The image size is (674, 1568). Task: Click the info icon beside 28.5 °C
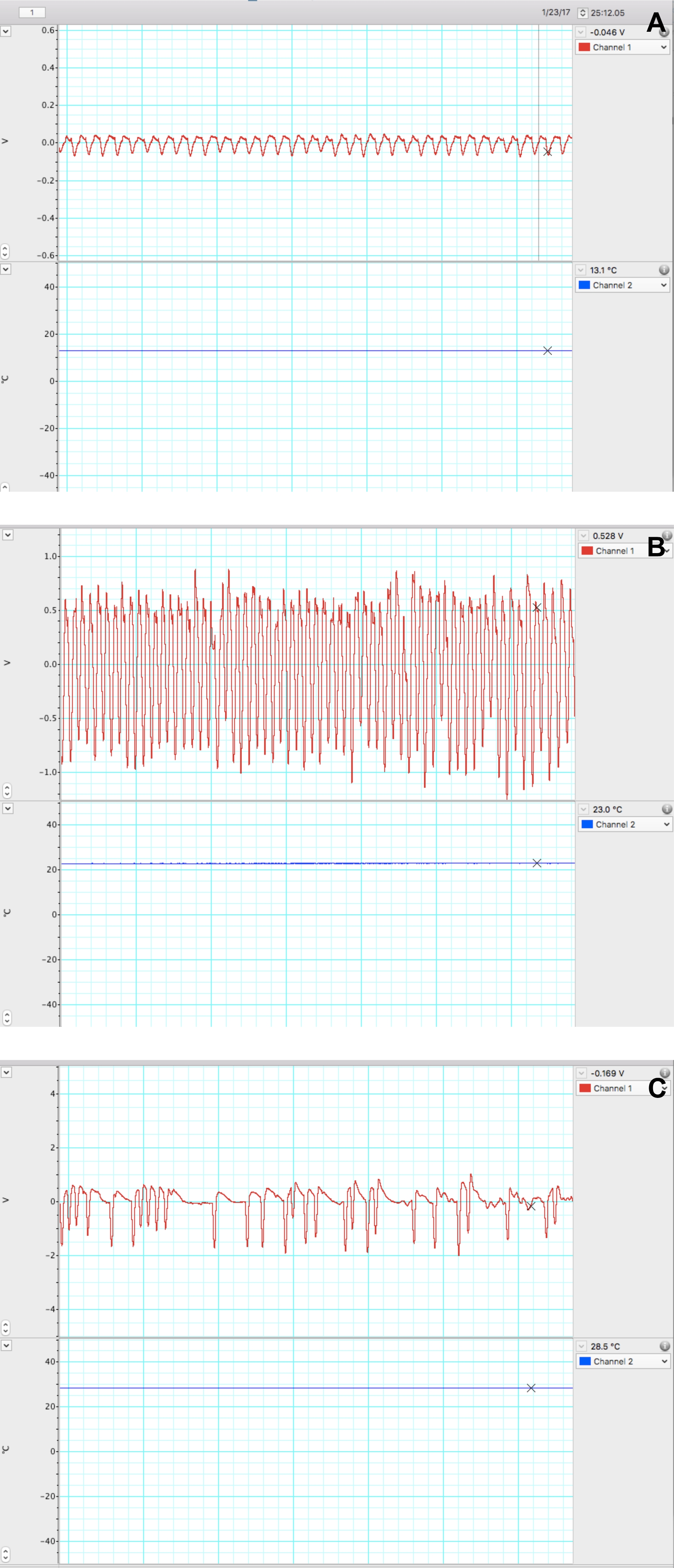664,1346
